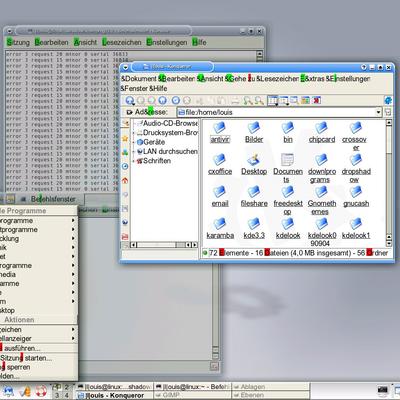Expand the Multimedia submenu in KDE menu

click(38, 274)
